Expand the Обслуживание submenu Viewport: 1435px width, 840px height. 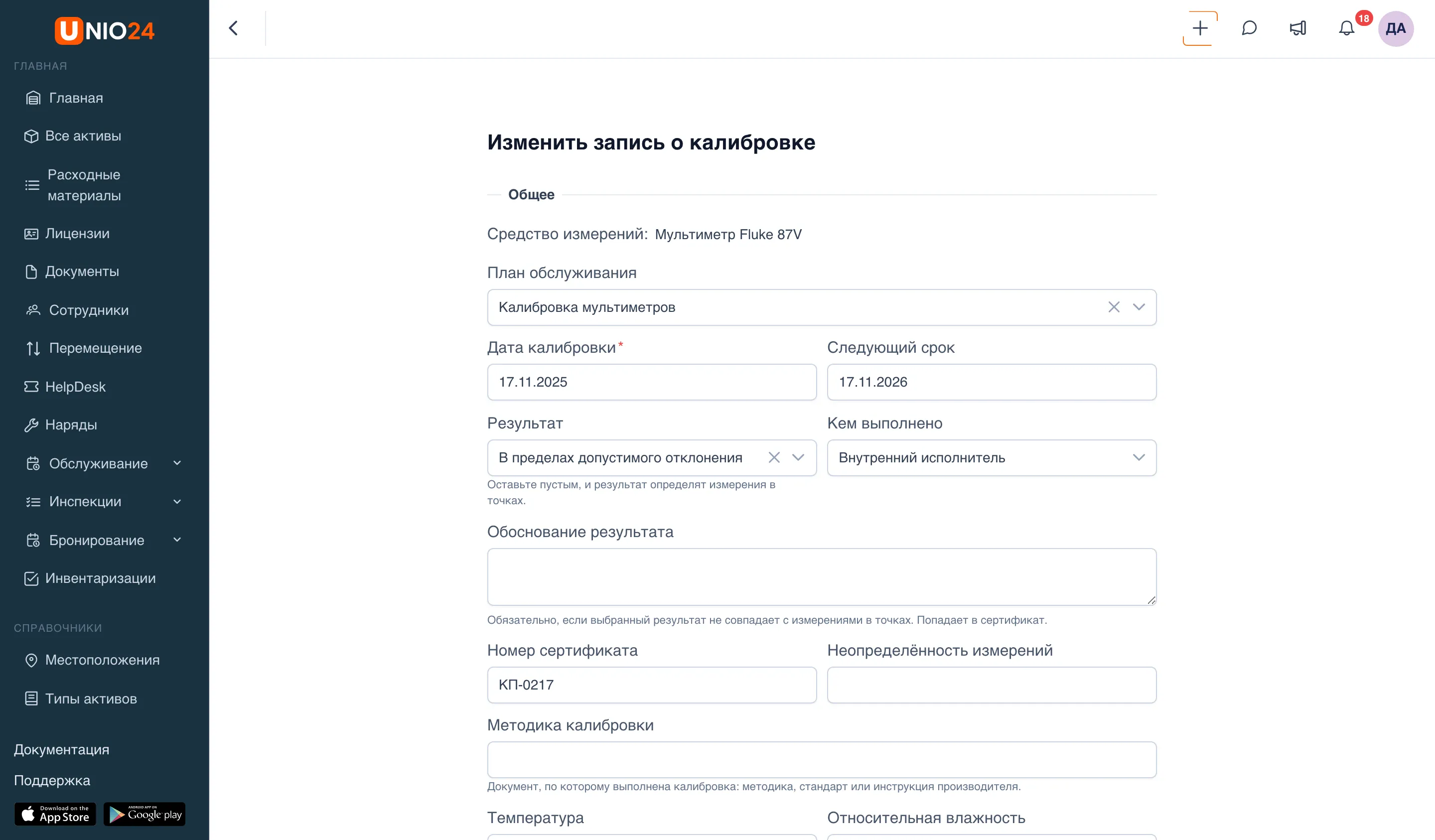[177, 463]
